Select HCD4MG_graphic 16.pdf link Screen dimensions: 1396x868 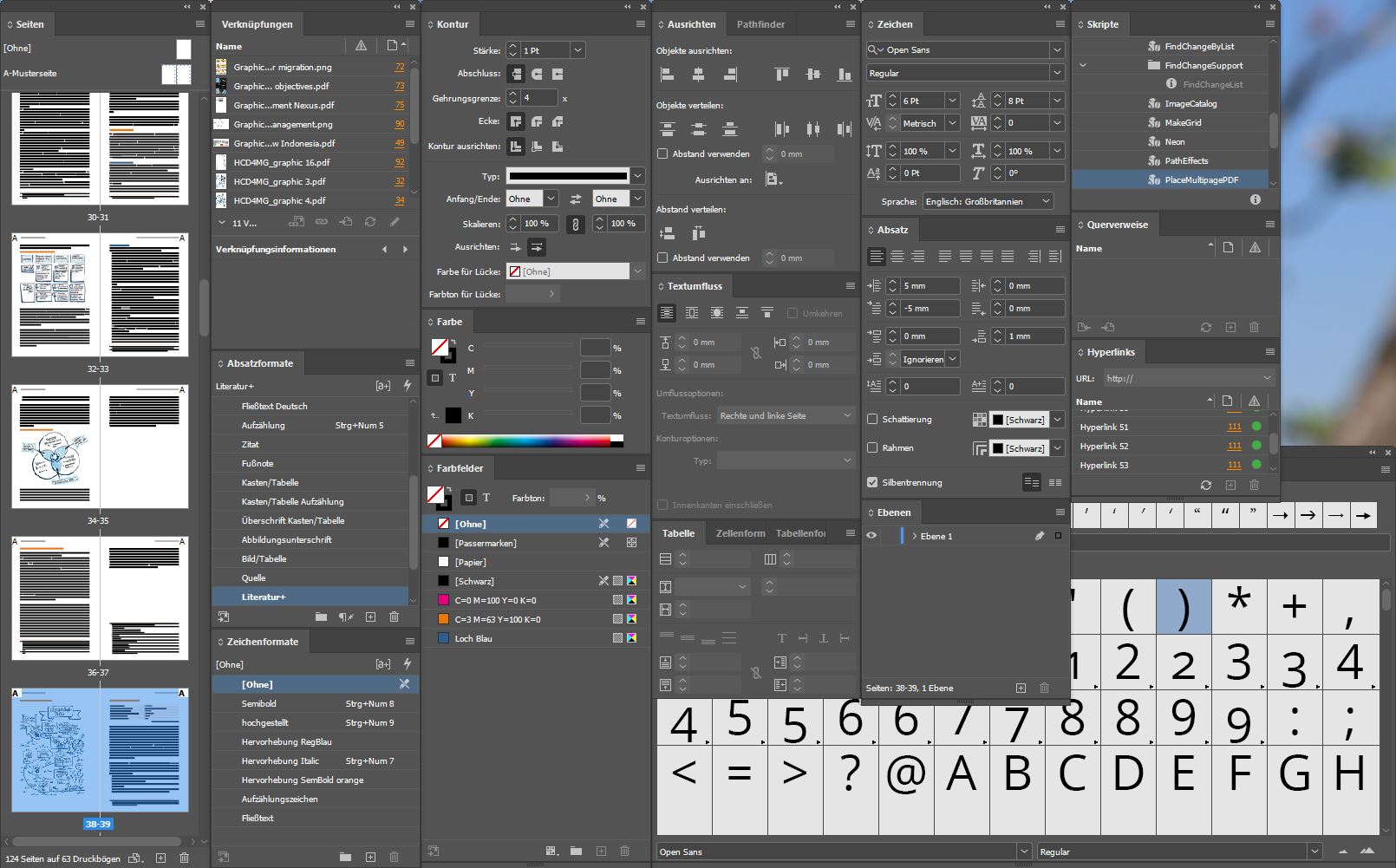click(310, 162)
